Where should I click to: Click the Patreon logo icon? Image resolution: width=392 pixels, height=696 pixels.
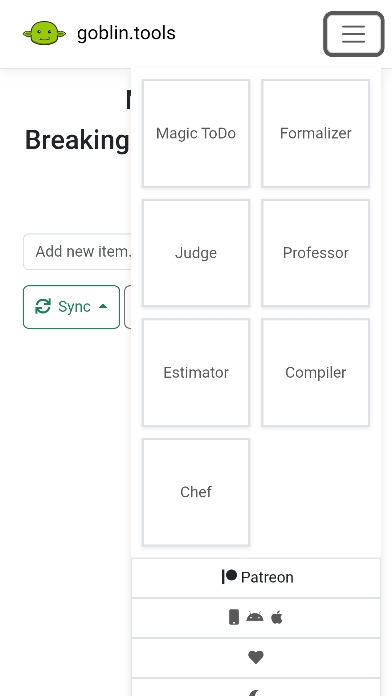click(229, 577)
